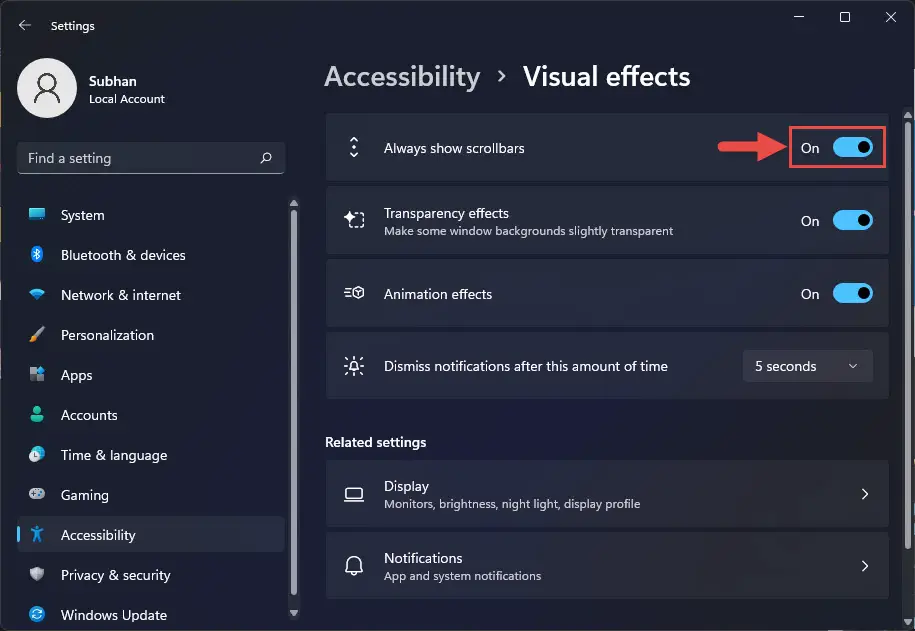Open Windows Update label
This screenshot has width=915, height=631.
click(x=114, y=615)
